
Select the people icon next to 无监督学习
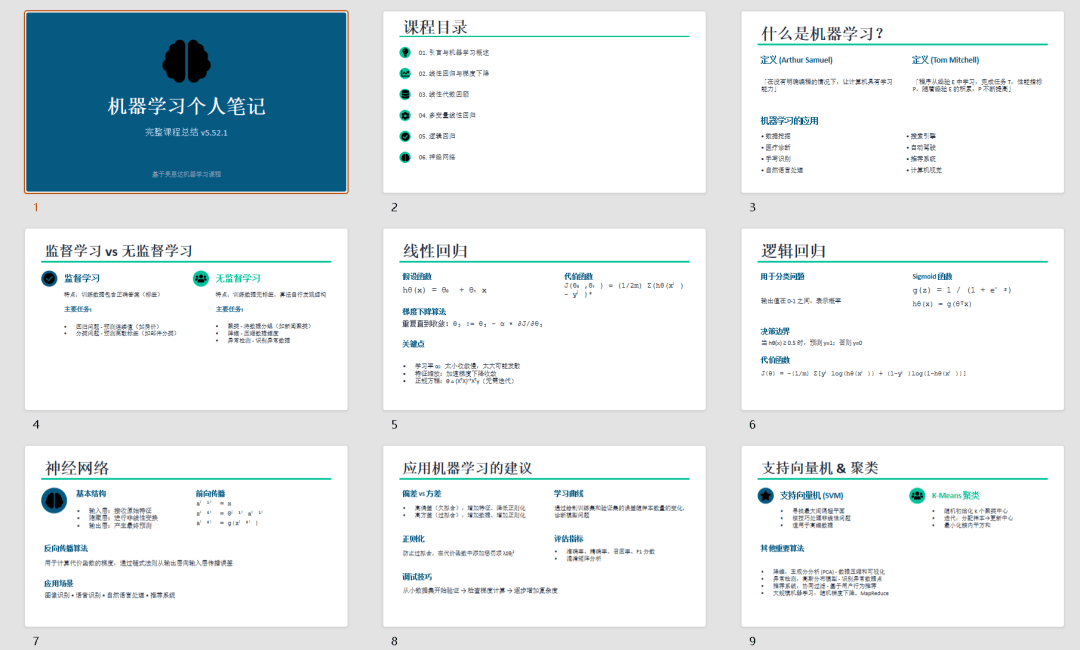[x=201, y=279]
